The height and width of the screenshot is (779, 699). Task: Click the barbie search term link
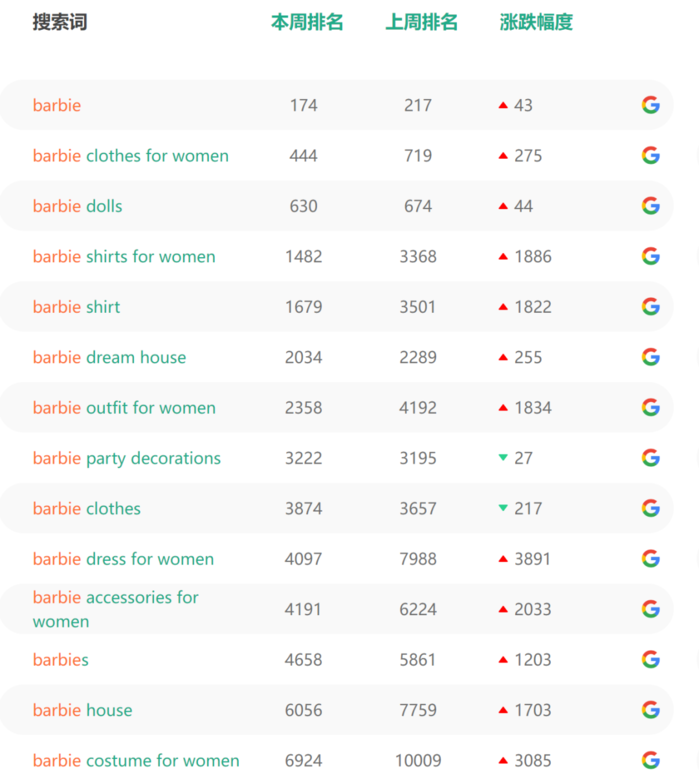point(57,105)
